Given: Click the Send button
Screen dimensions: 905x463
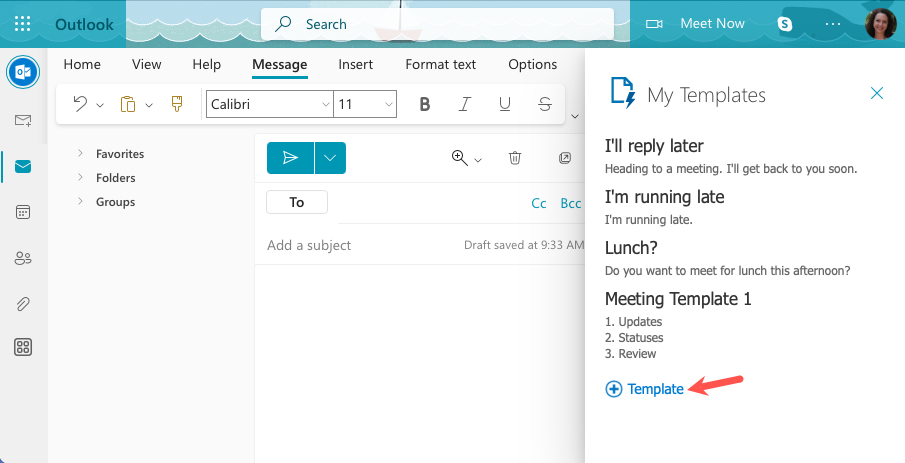Looking at the screenshot, I should pos(290,158).
